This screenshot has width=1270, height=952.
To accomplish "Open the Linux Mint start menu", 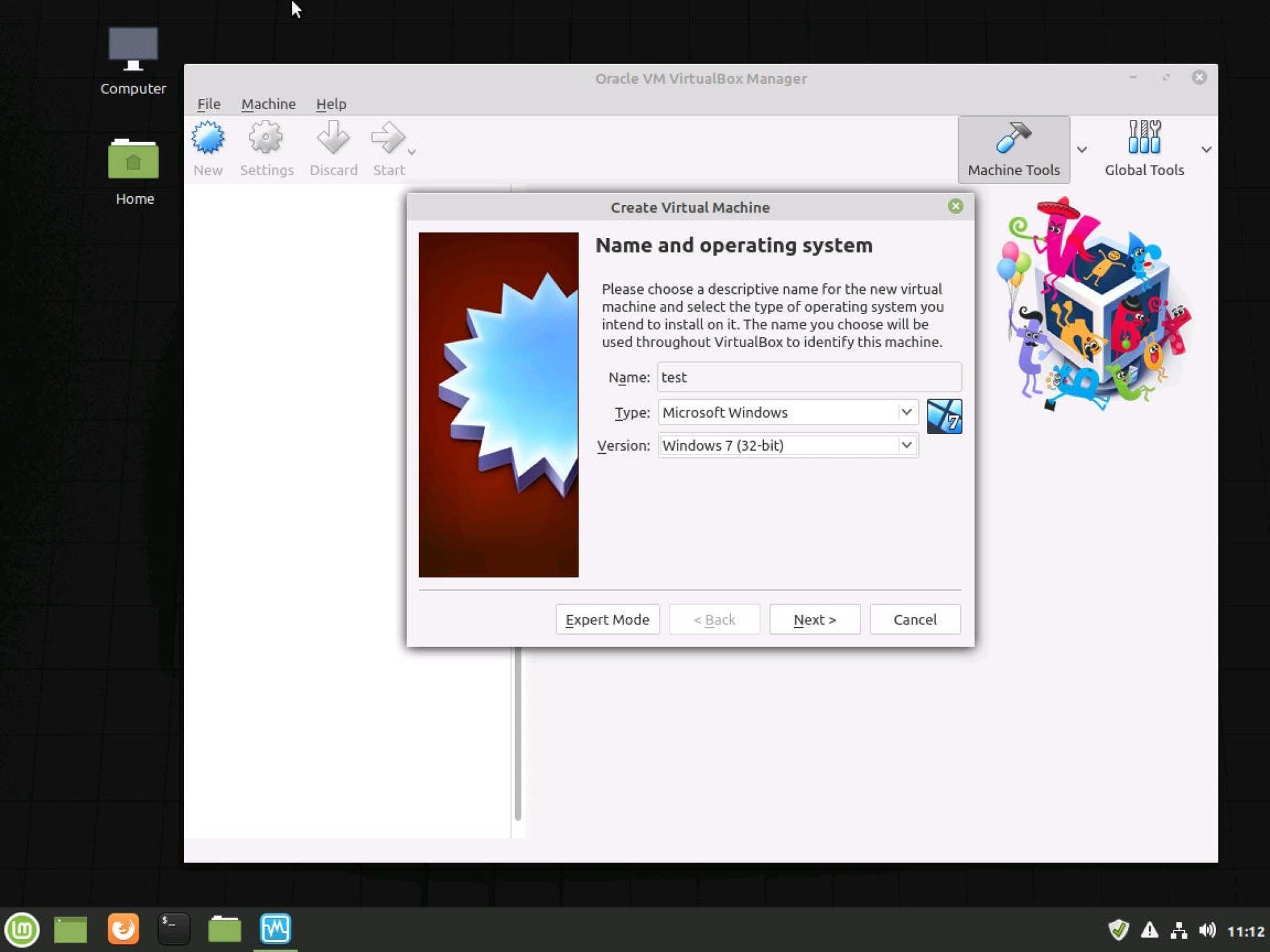I will tap(22, 930).
